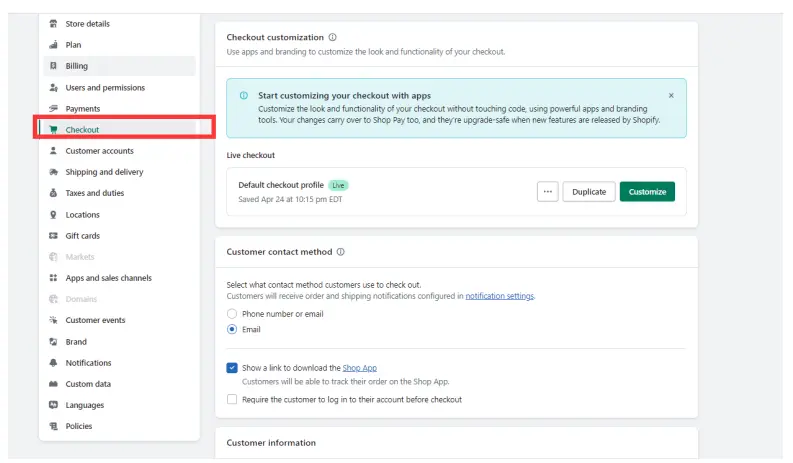The height and width of the screenshot is (463, 793).
Task: Click the Store details shop icon
Action: click(x=53, y=24)
